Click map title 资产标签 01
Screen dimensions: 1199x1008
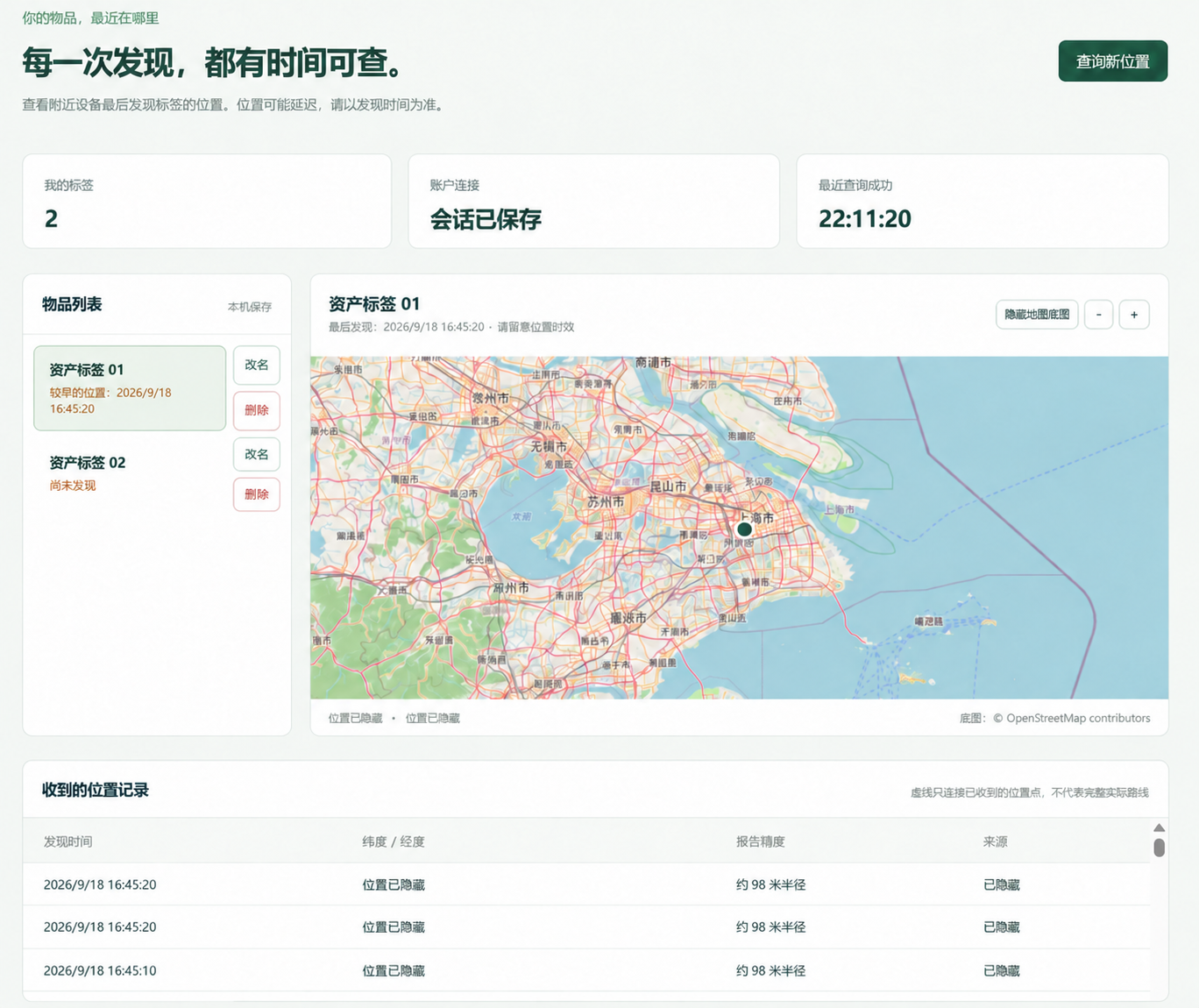point(374,304)
